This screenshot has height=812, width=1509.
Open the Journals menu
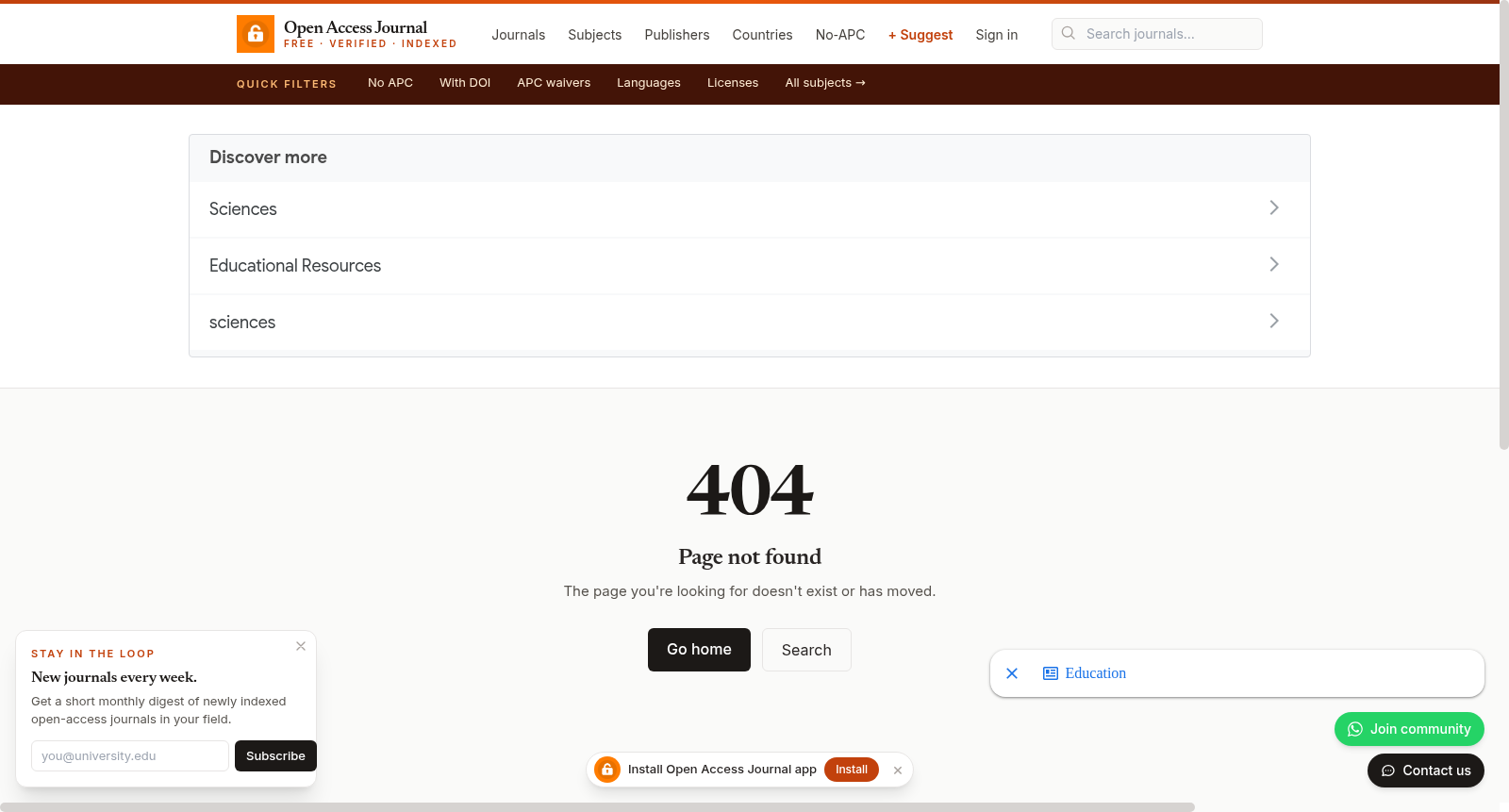[518, 35]
